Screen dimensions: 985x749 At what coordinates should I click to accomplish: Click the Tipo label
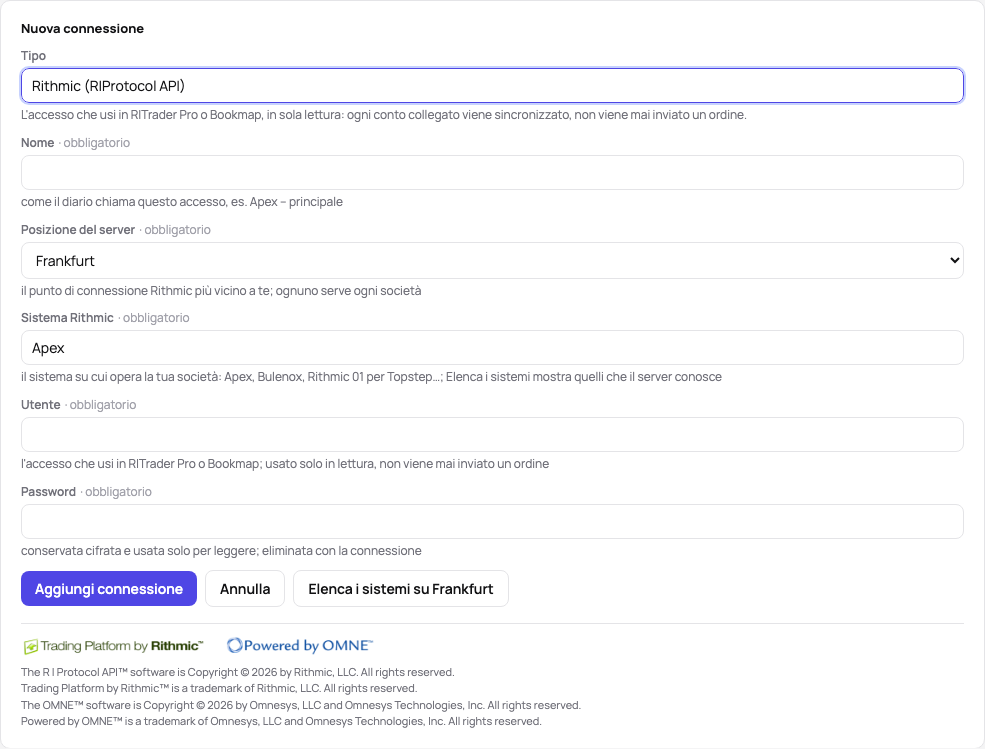33,56
